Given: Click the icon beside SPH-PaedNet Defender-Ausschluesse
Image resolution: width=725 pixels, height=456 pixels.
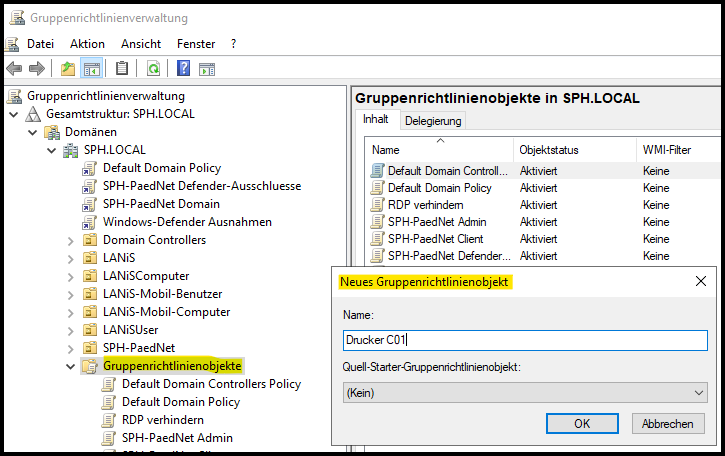Looking at the screenshot, I should 89,186.
